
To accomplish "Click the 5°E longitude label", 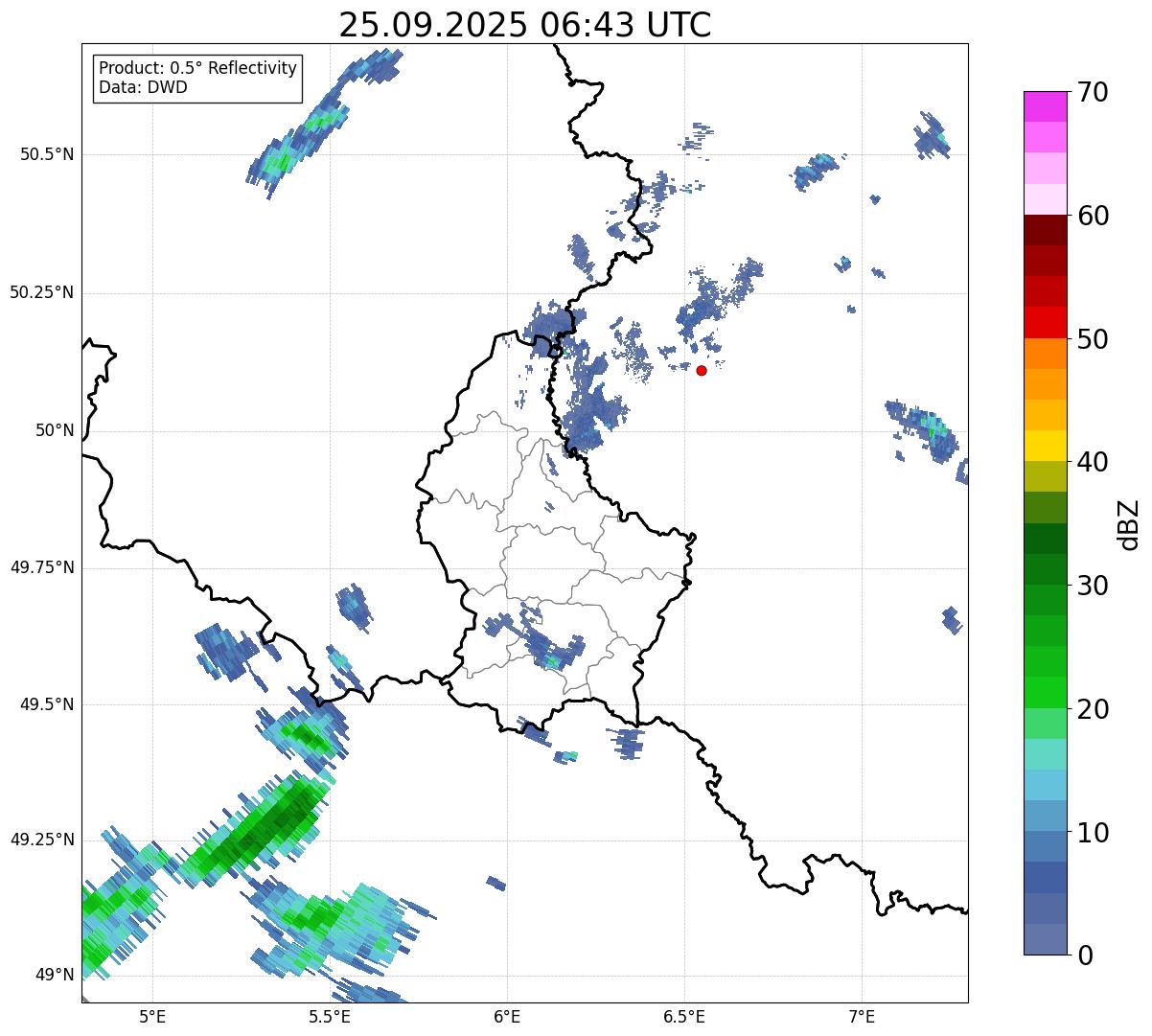I will pos(152,1016).
